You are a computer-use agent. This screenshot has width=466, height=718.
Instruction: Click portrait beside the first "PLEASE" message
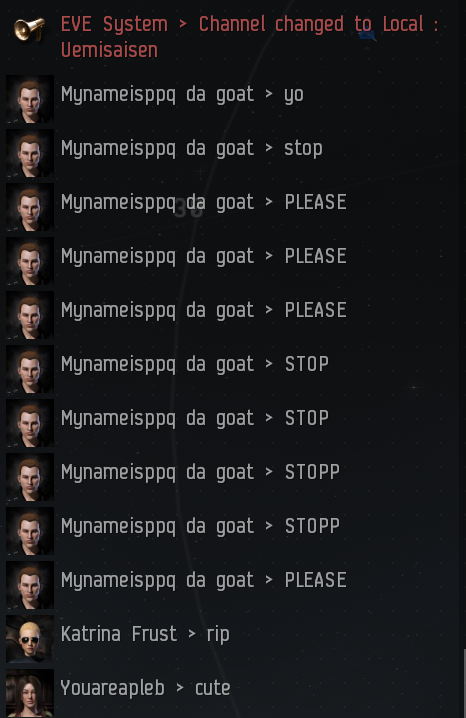pos(30,207)
